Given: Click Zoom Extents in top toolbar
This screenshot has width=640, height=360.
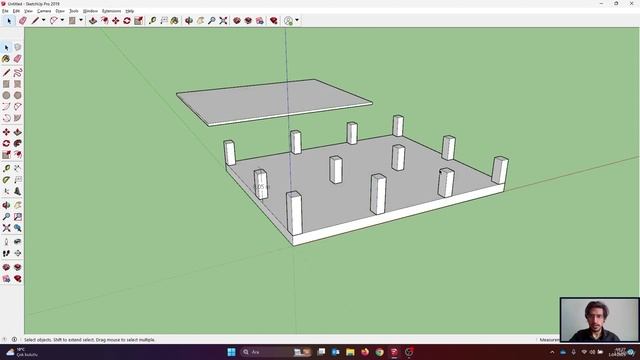Looking at the screenshot, I should pyautogui.click(x=223, y=20).
